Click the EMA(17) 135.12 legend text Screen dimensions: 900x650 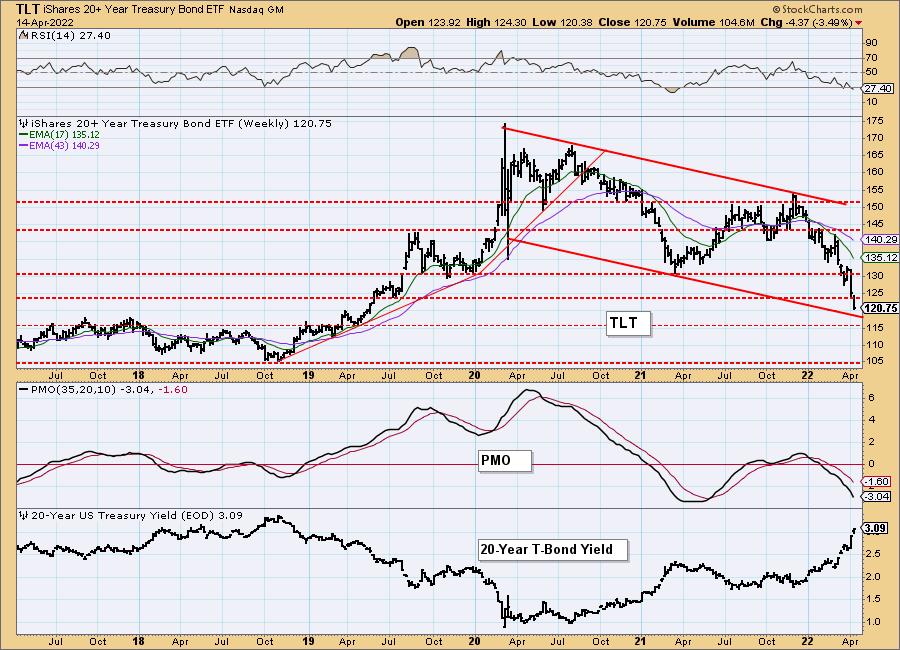[64, 135]
